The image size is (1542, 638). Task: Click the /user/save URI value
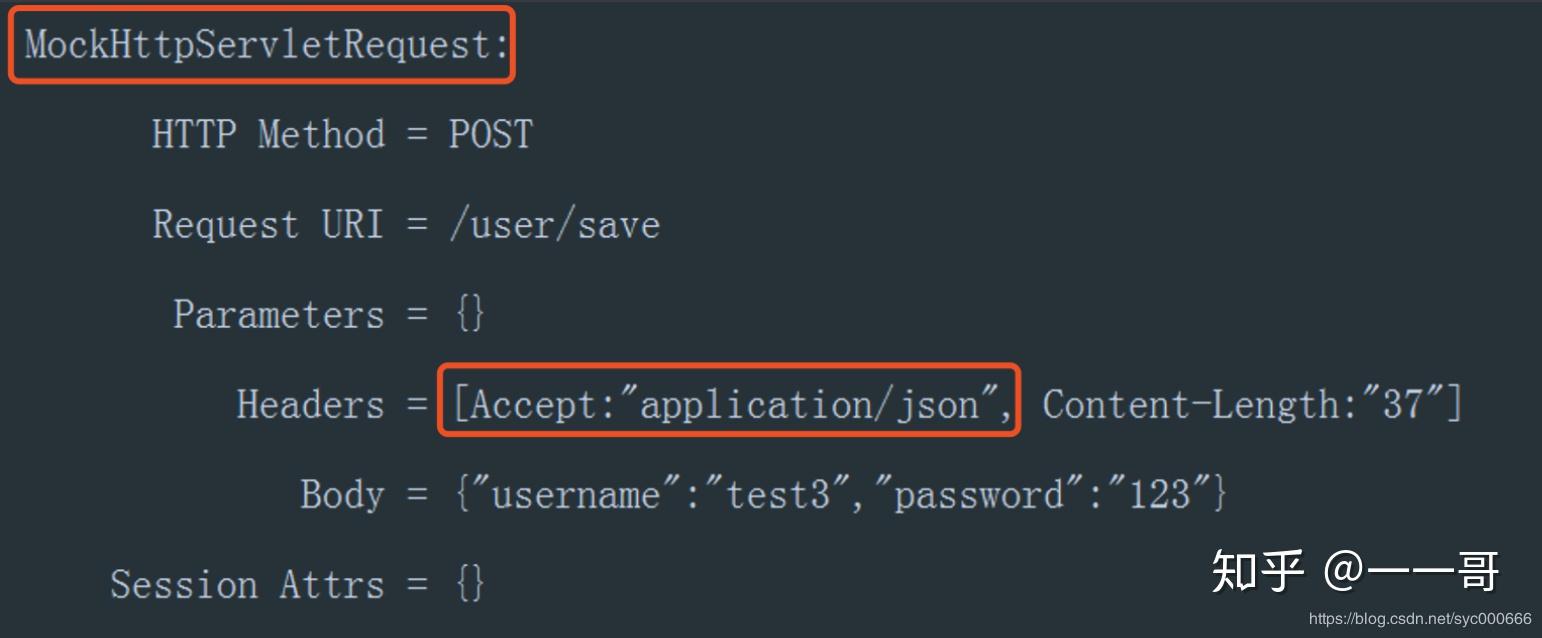[x=554, y=224]
